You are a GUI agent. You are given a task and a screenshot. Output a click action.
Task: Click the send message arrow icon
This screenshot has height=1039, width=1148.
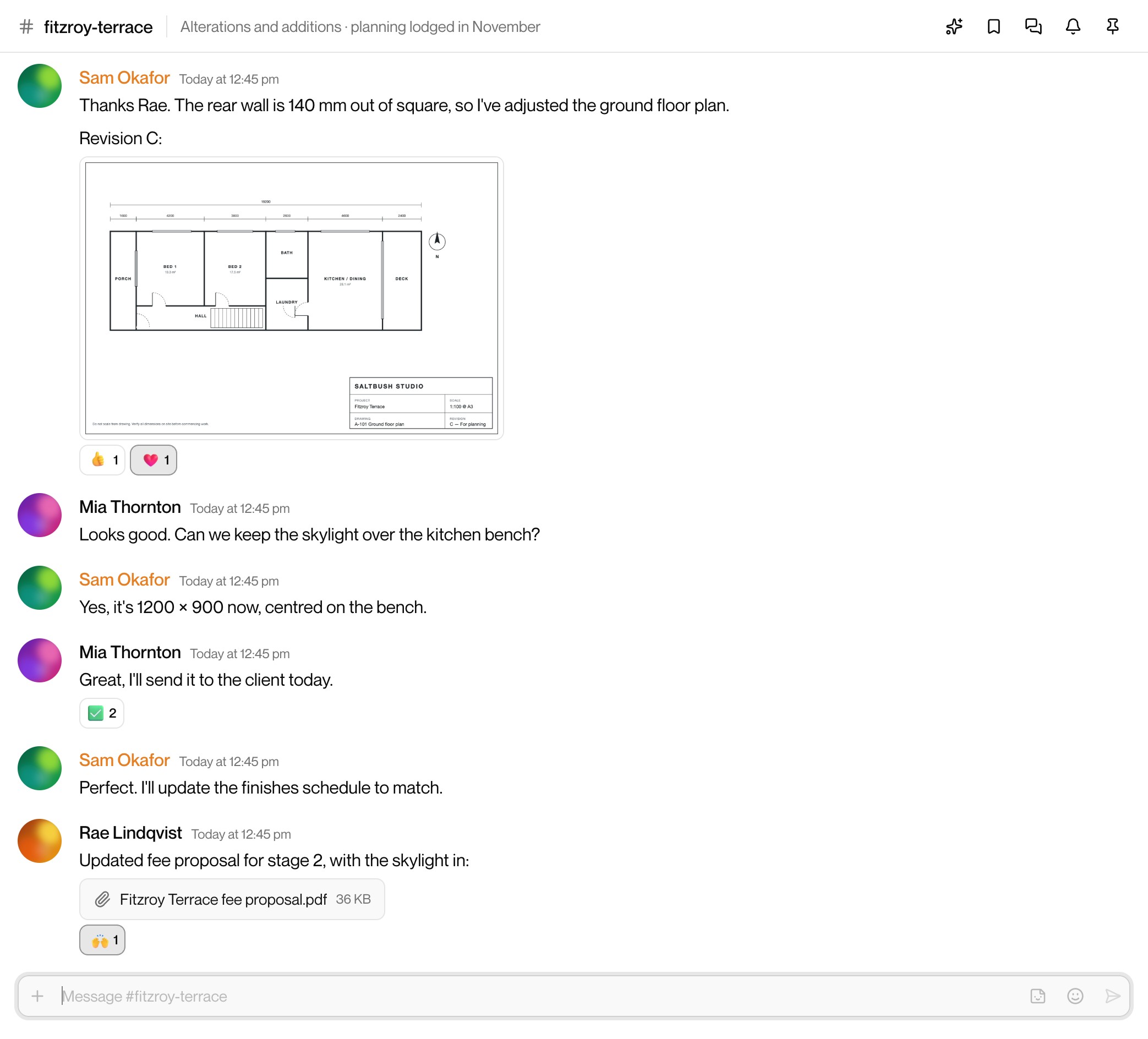coord(1112,996)
